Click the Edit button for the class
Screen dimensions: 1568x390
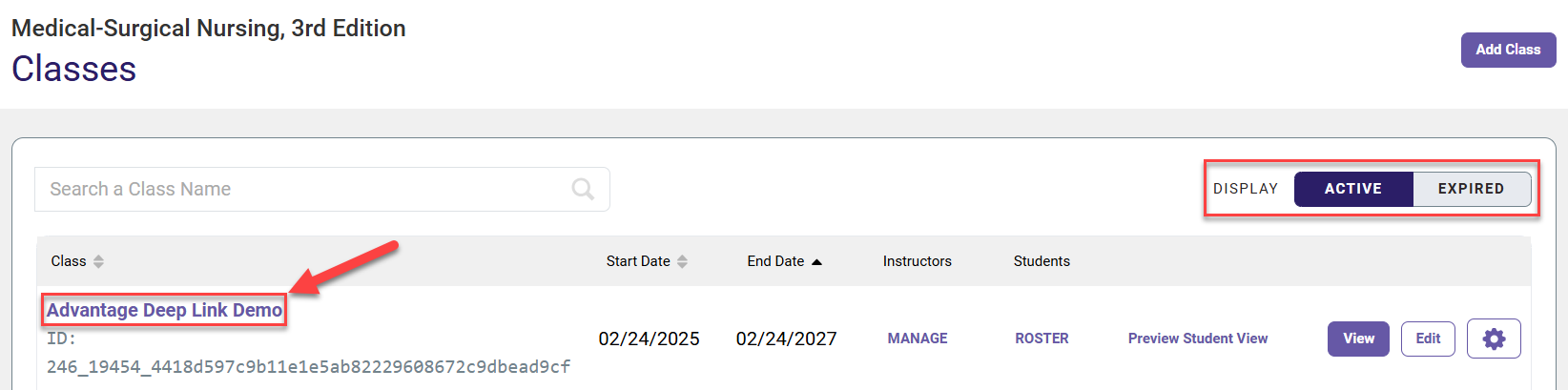point(1428,339)
